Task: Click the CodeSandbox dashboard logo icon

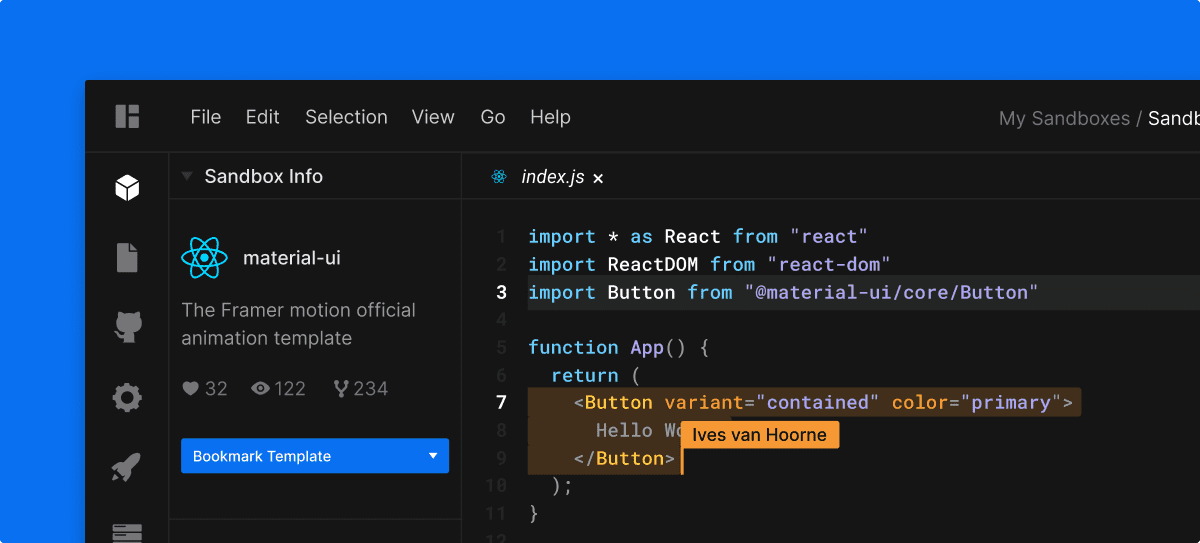Action: [x=127, y=117]
